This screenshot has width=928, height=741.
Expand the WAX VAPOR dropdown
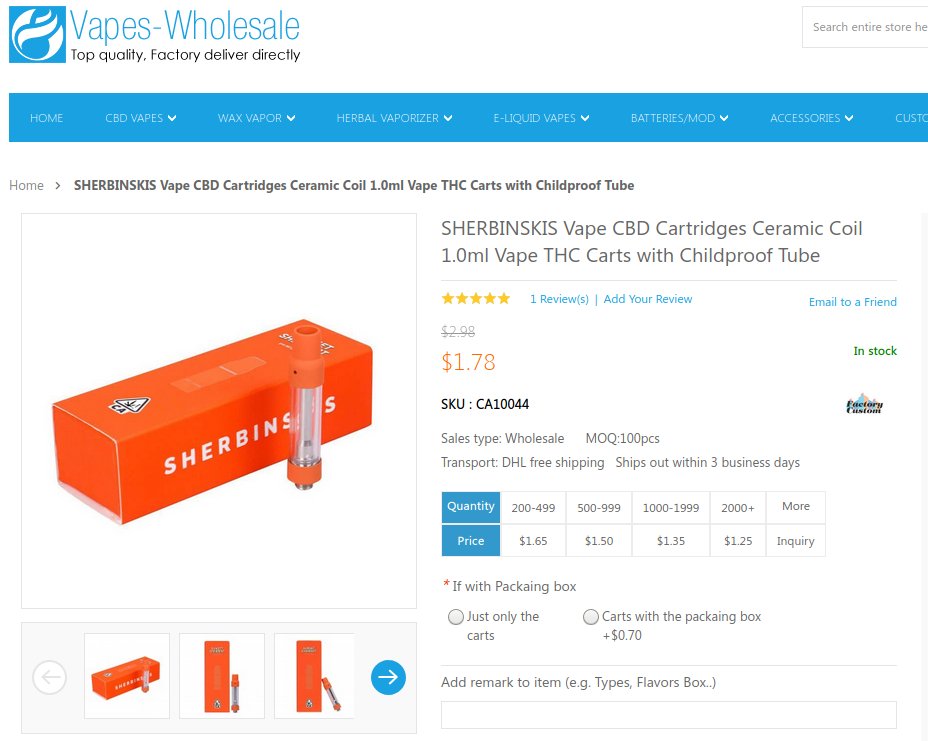coord(256,118)
